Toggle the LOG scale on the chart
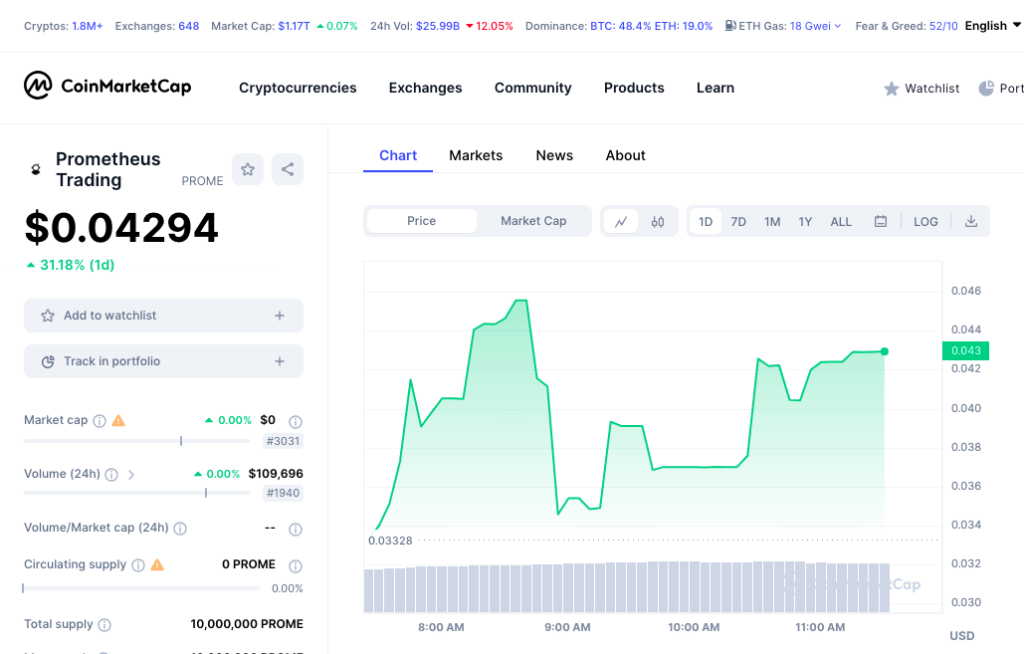 (925, 221)
